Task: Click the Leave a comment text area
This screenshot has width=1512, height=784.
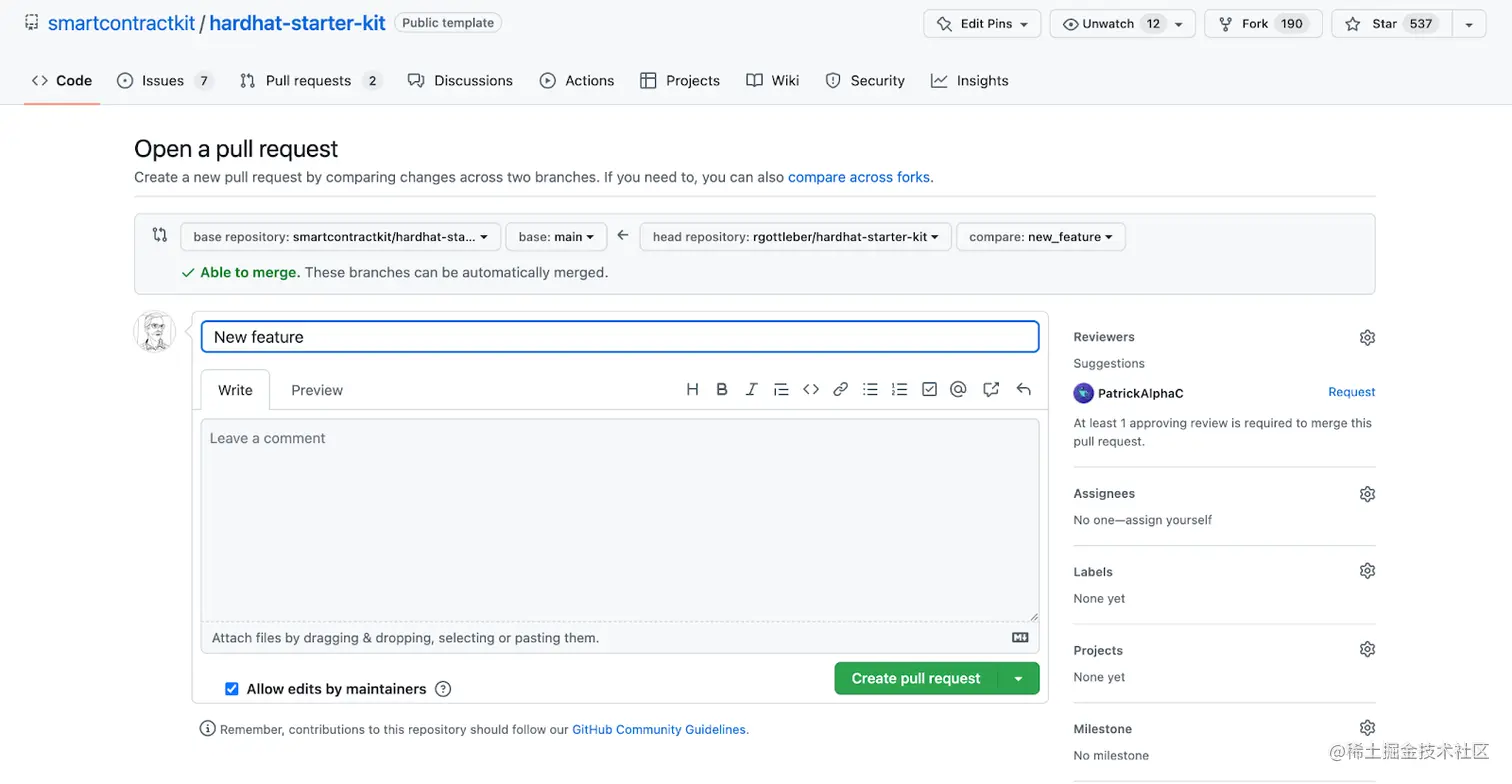Action: coord(620,520)
